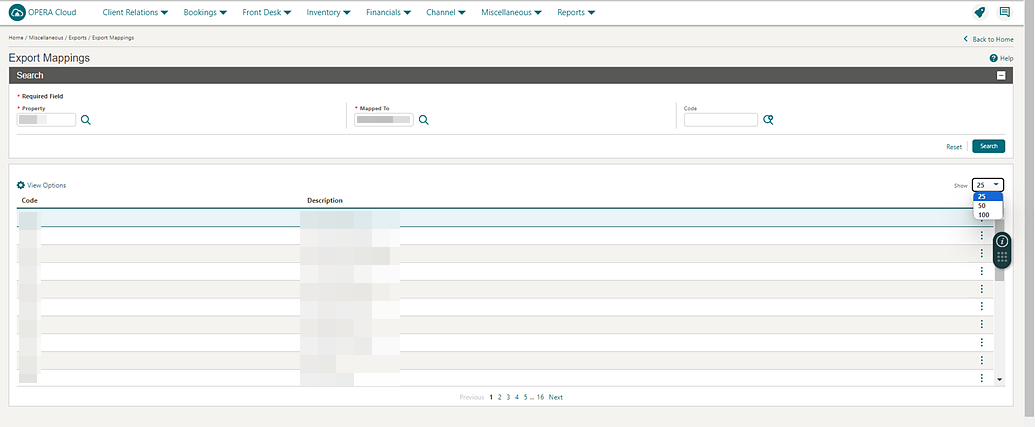Open Front Desk menu
Viewport: 1035px width, 427px height.
267,13
